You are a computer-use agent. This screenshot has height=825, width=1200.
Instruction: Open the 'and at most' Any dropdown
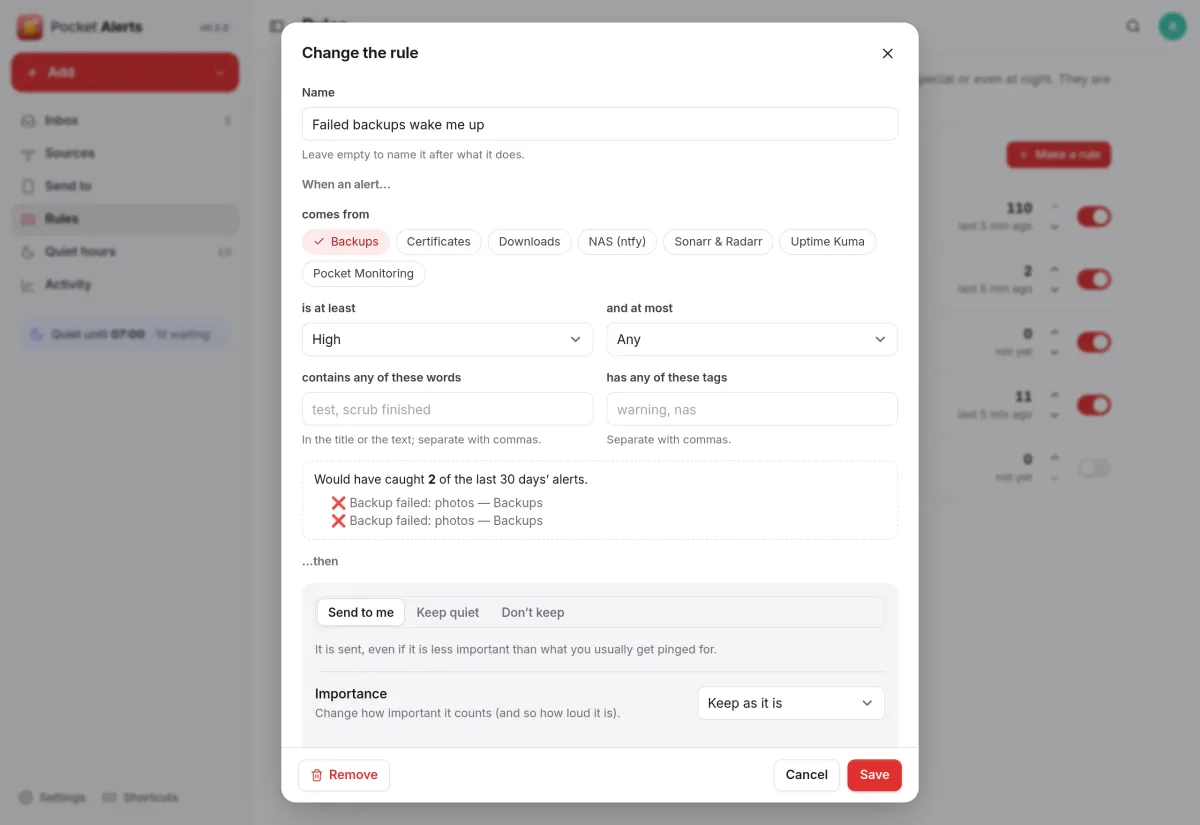(x=752, y=340)
